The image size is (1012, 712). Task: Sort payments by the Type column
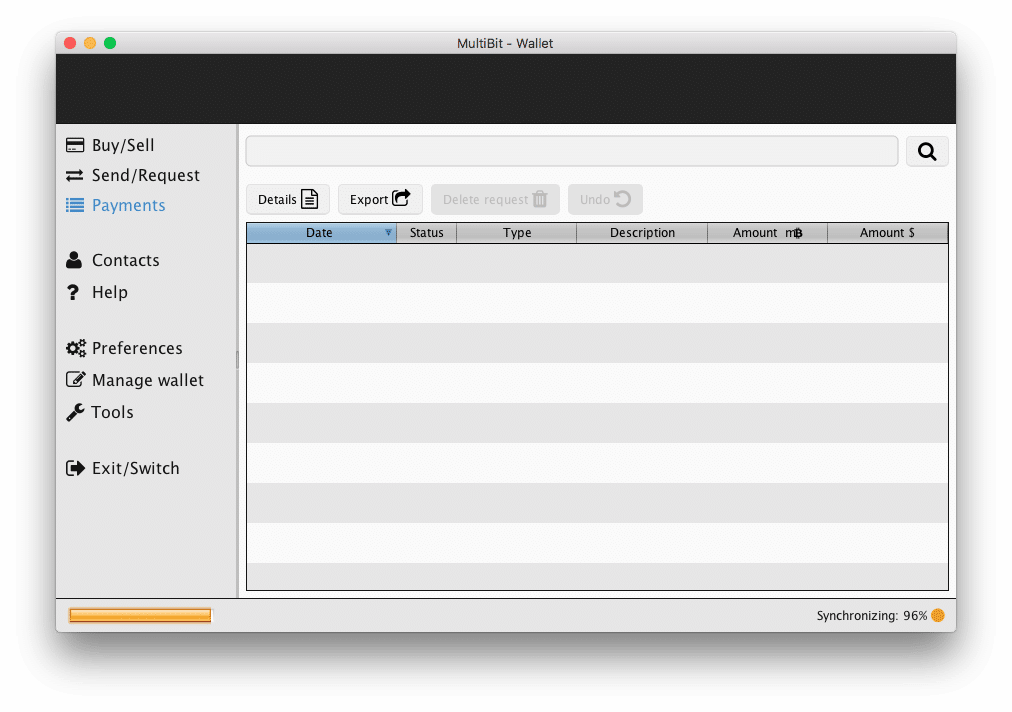coord(517,233)
